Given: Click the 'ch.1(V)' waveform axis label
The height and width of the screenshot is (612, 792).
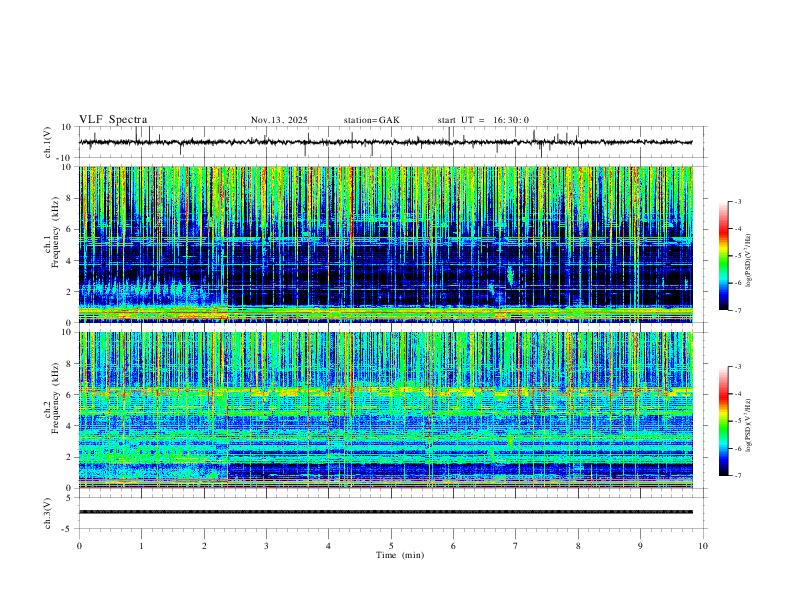Looking at the screenshot, I should (48, 142).
